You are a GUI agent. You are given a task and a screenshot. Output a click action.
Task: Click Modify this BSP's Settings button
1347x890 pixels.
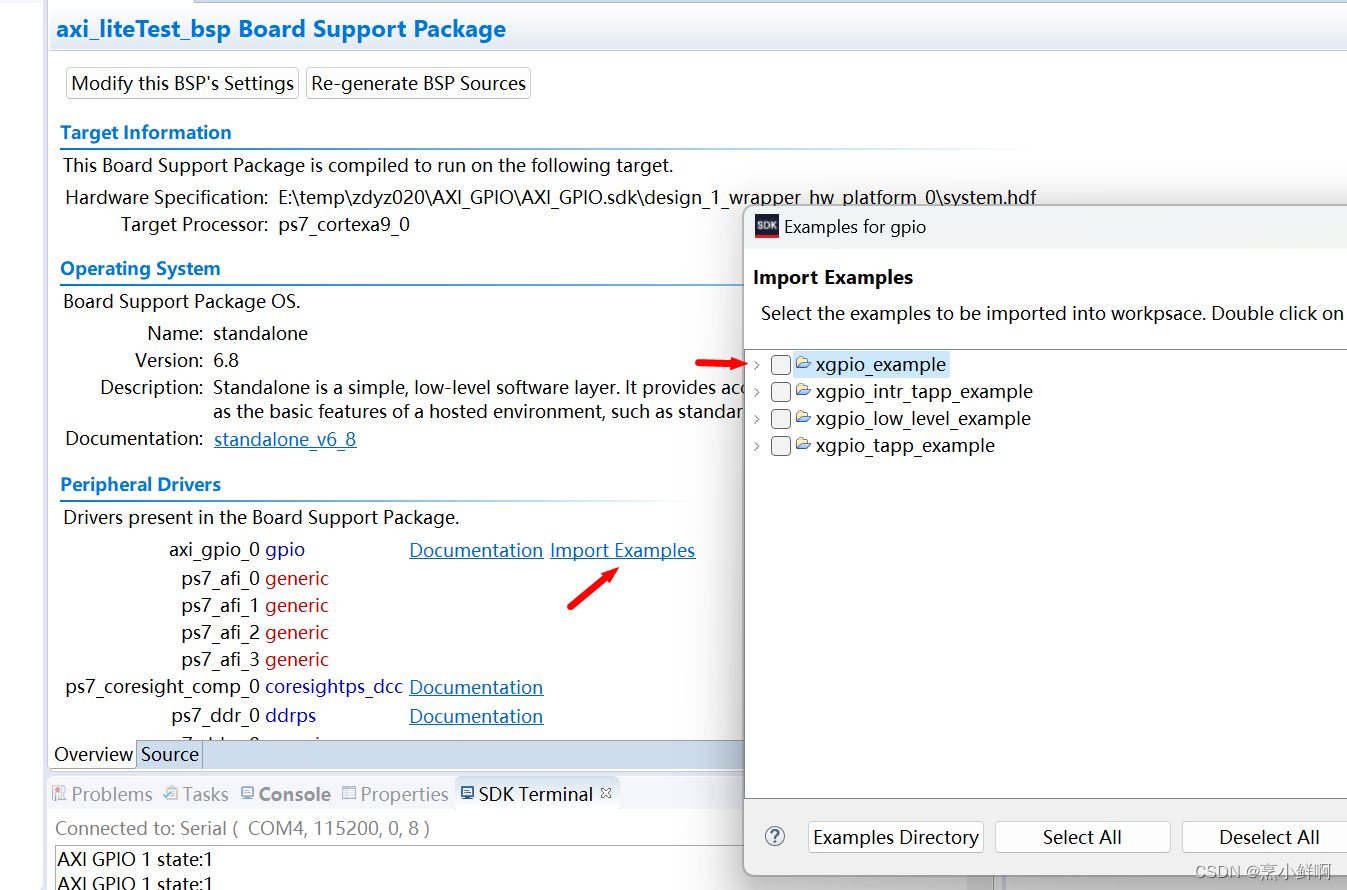(183, 84)
